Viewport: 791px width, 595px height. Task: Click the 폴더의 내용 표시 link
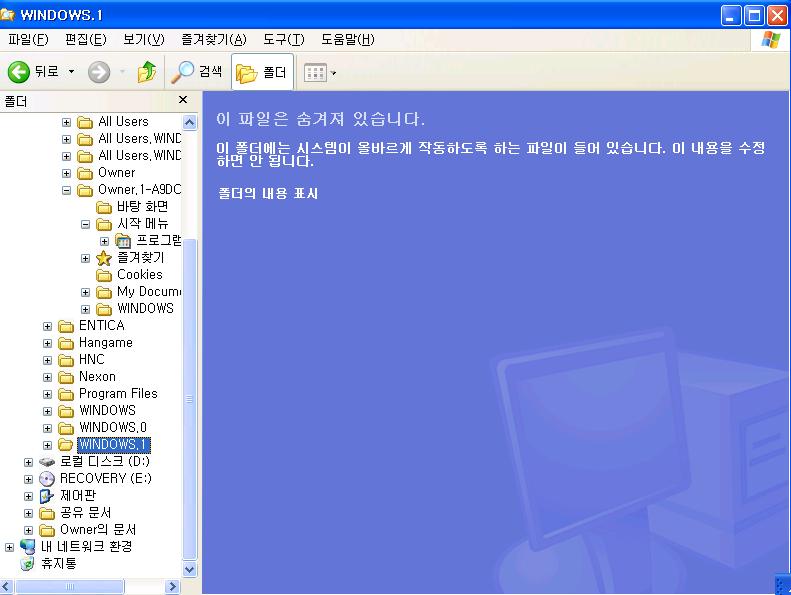pos(268,193)
